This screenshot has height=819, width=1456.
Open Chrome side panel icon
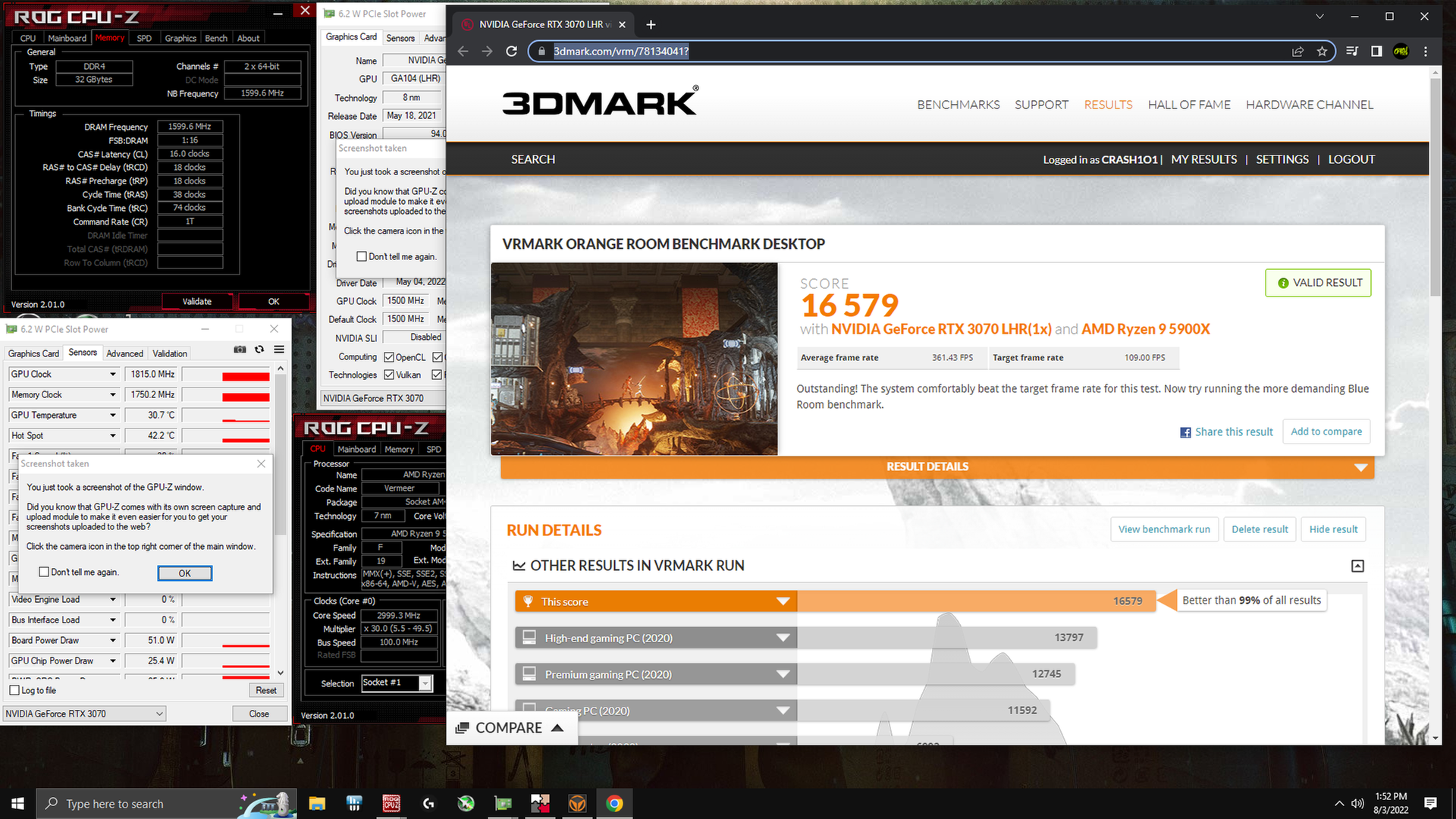[x=1376, y=52]
